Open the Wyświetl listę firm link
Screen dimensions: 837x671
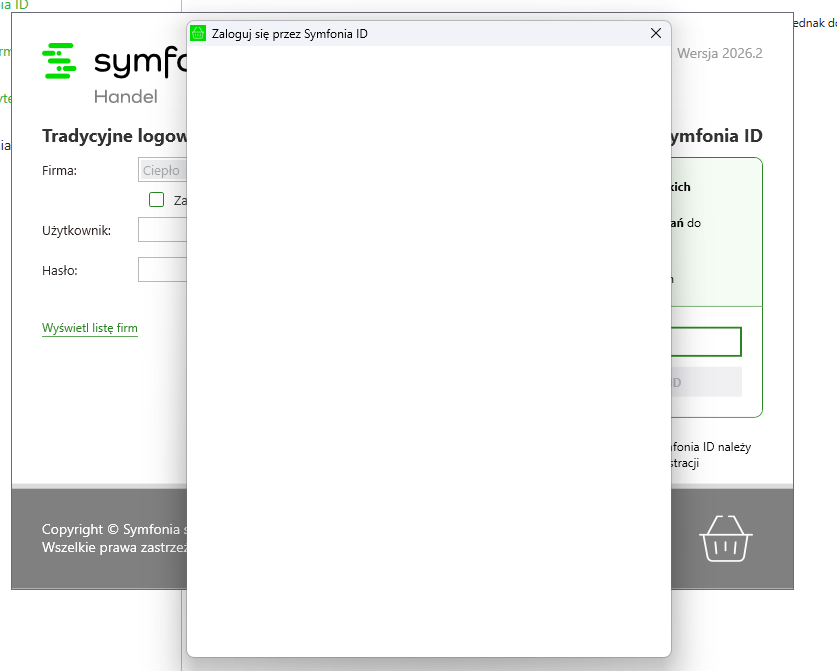pos(90,328)
